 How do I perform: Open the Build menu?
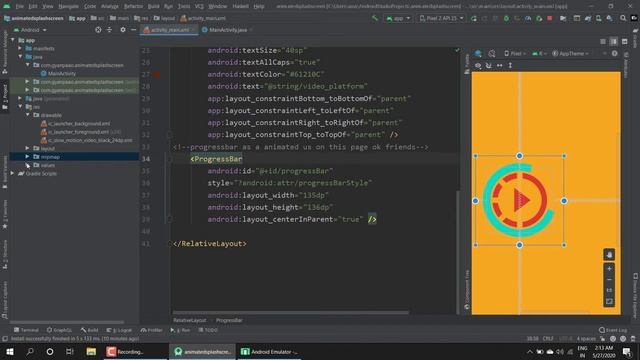point(153,6)
